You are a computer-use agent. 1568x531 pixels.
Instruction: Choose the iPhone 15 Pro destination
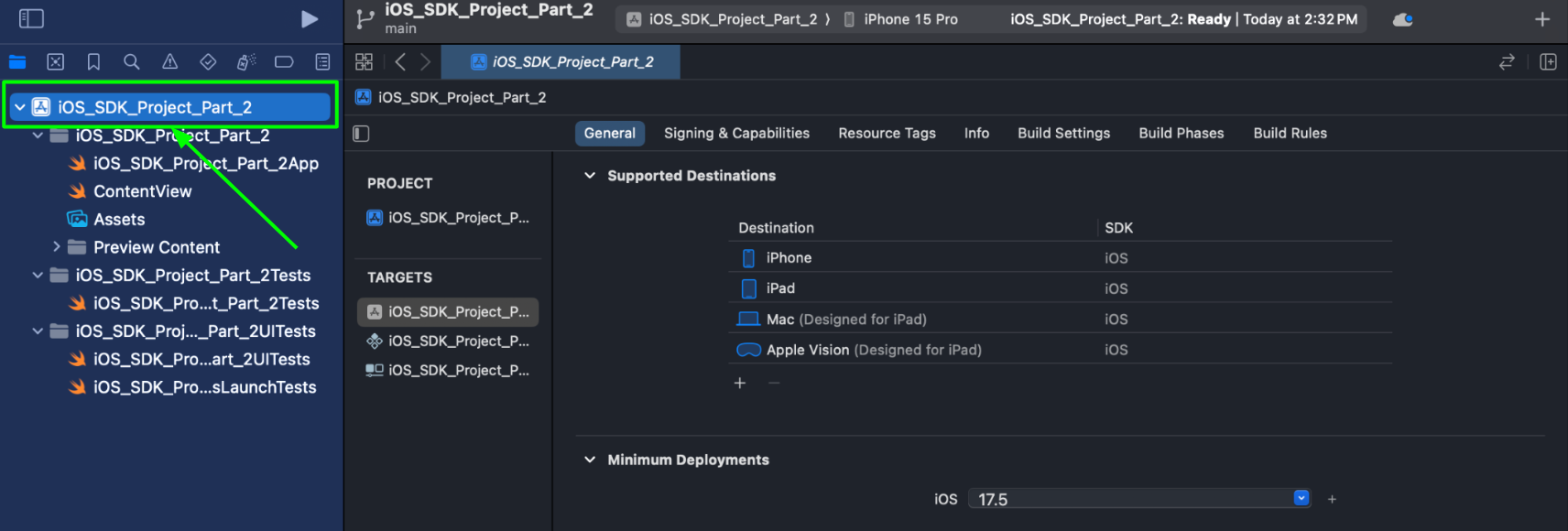click(900, 19)
